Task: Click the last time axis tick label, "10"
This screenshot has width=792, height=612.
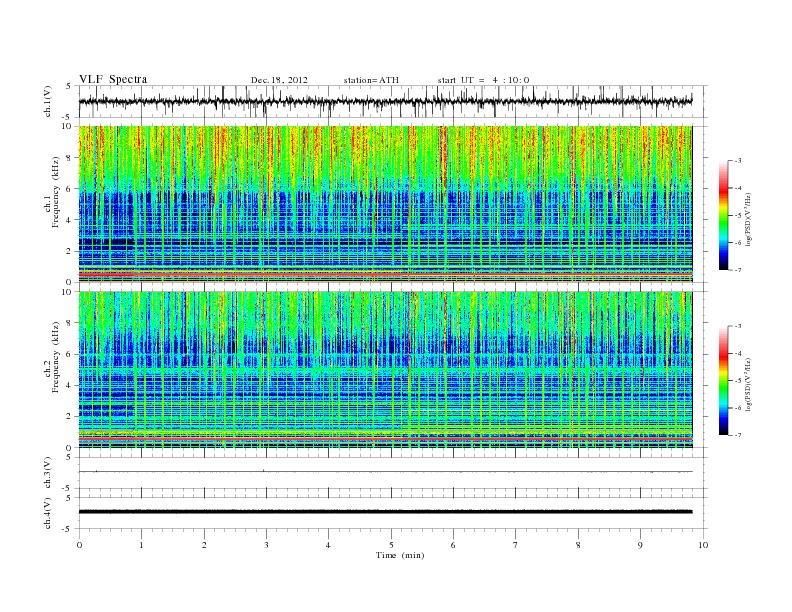Action: click(703, 545)
